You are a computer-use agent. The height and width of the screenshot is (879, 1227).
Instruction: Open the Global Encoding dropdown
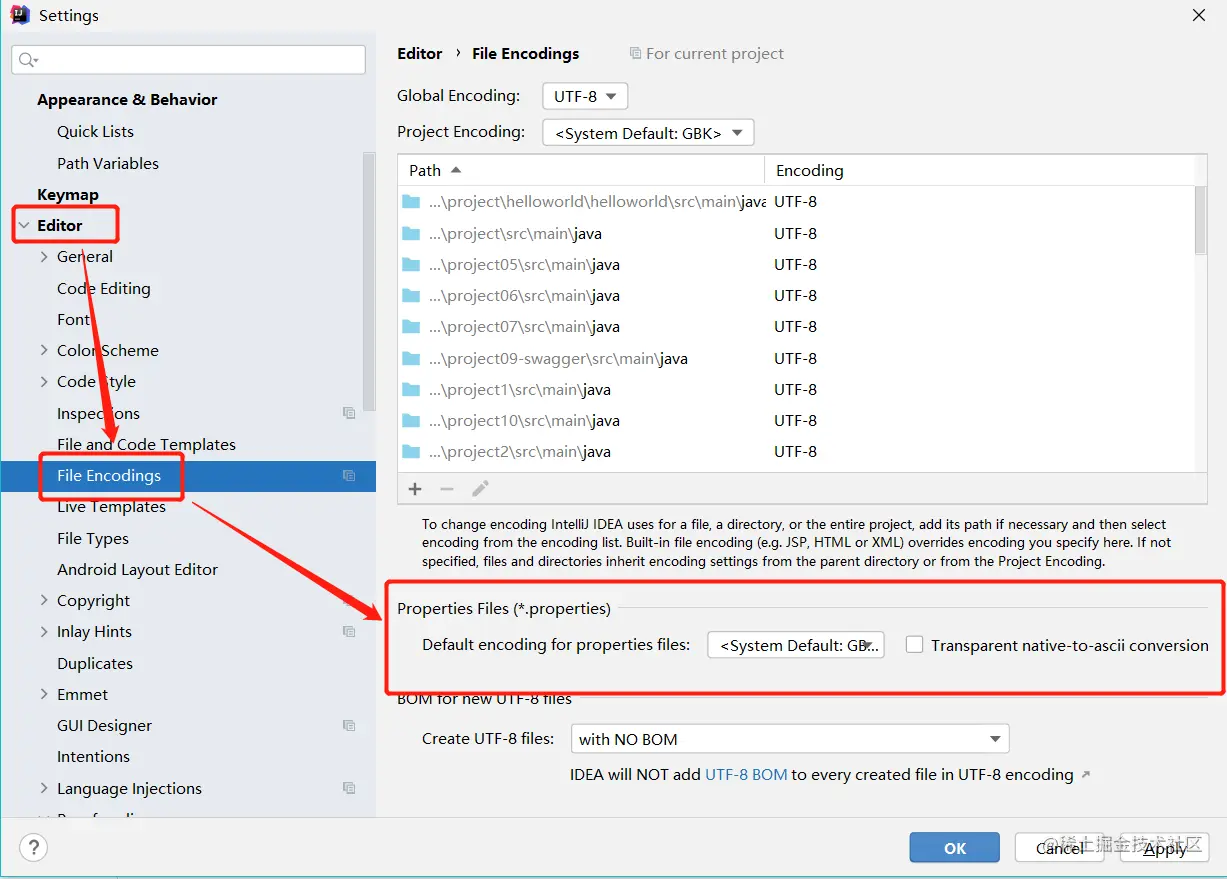[585, 97]
